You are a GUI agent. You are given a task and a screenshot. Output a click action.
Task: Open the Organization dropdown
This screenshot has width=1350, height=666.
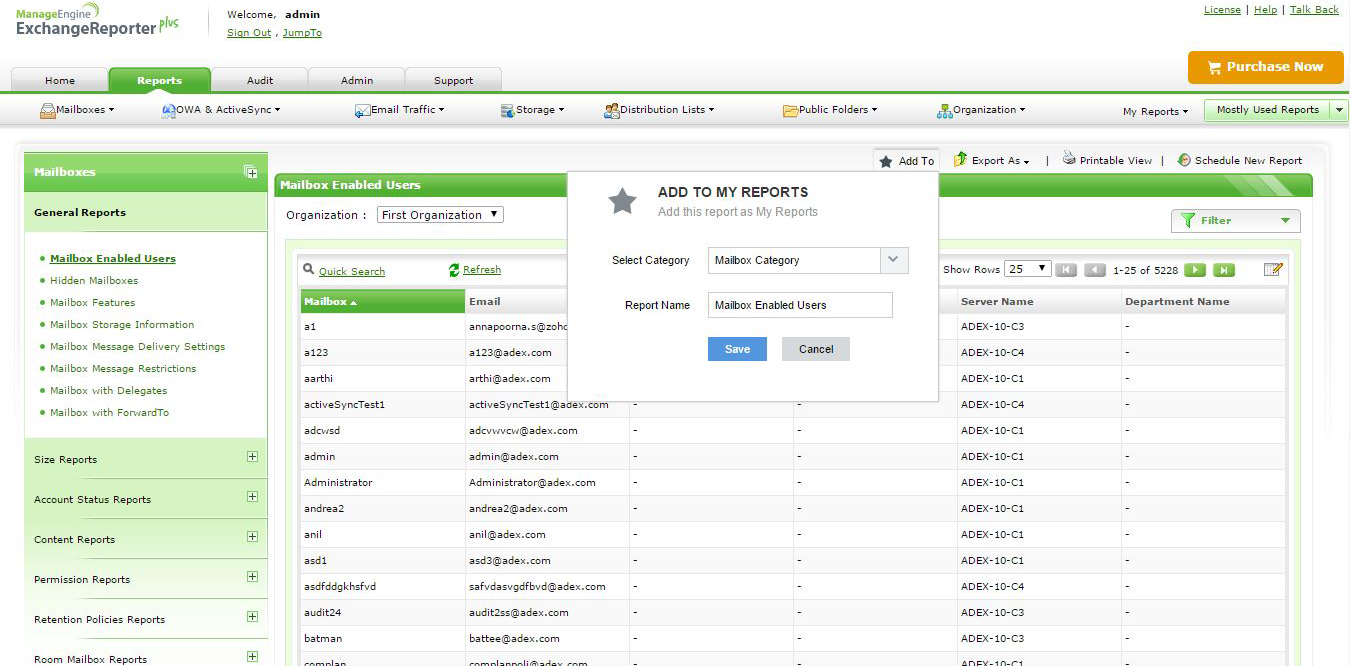[440, 215]
